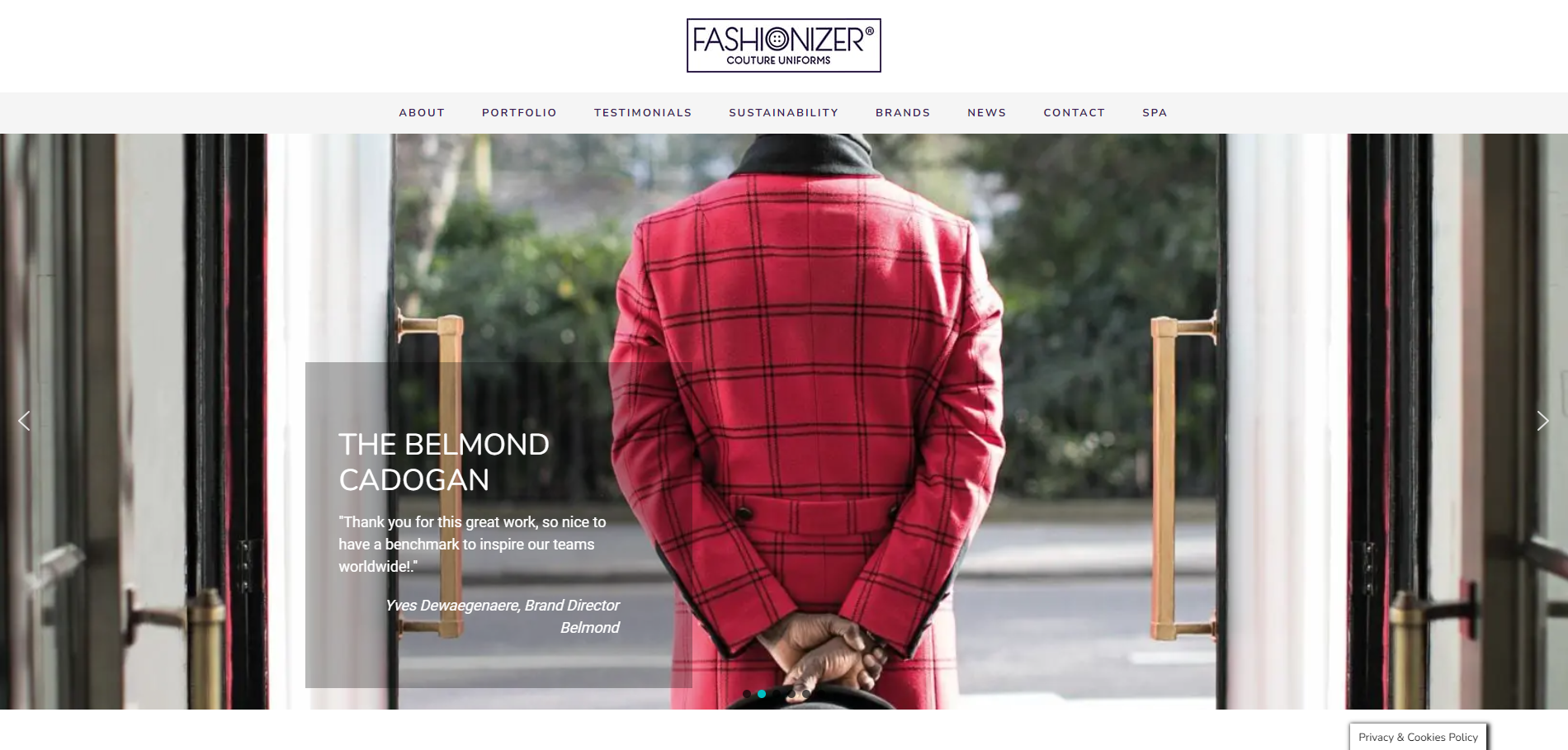The height and width of the screenshot is (750, 1568).
Task: Advance with the next slide arrow
Action: click(1542, 421)
